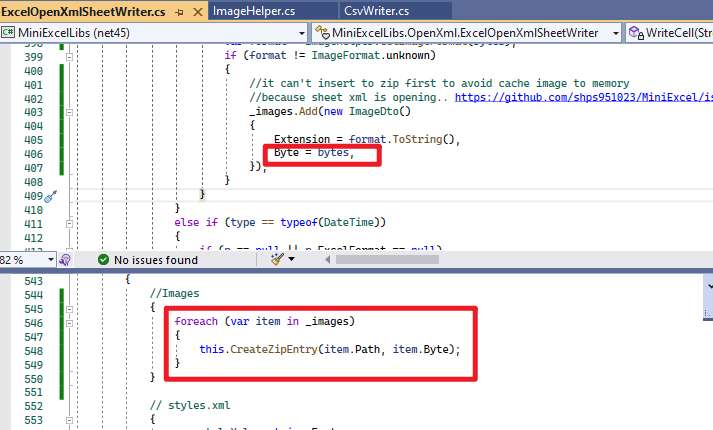Click the C# project icon in navigation bar

pyautogui.click(x=8, y=32)
